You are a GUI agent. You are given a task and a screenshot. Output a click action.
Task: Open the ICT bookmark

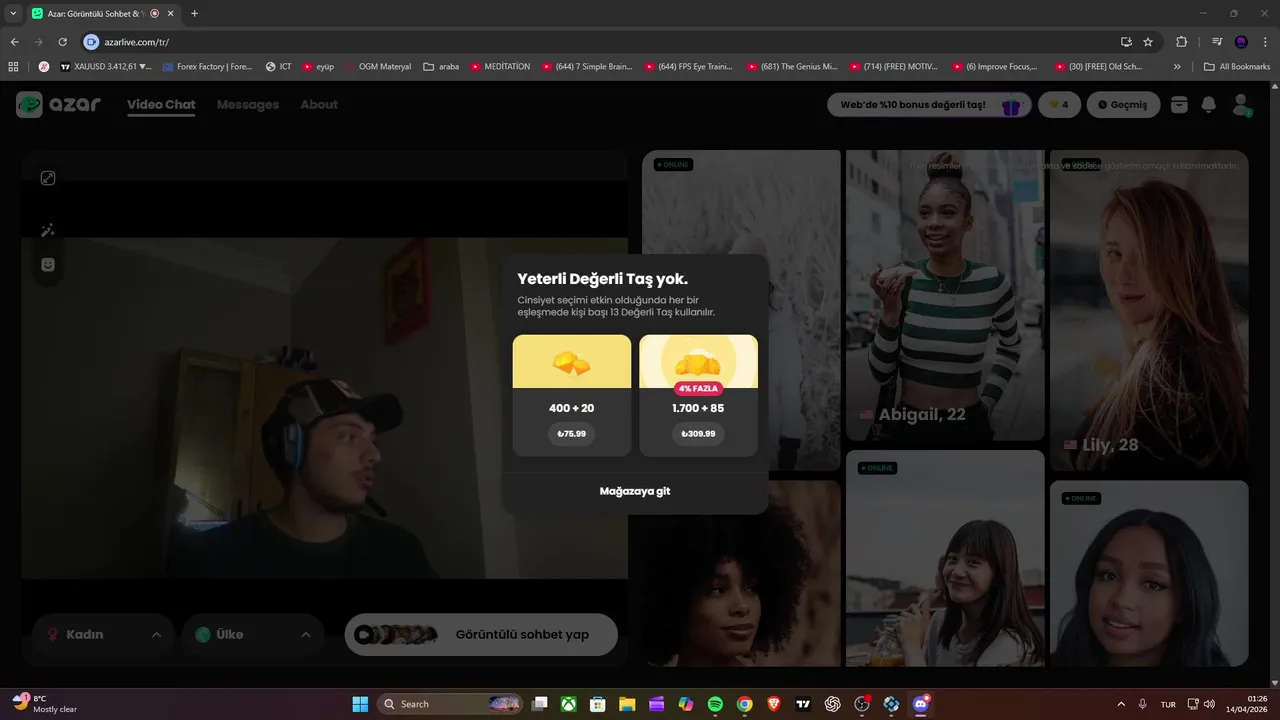(x=279, y=67)
